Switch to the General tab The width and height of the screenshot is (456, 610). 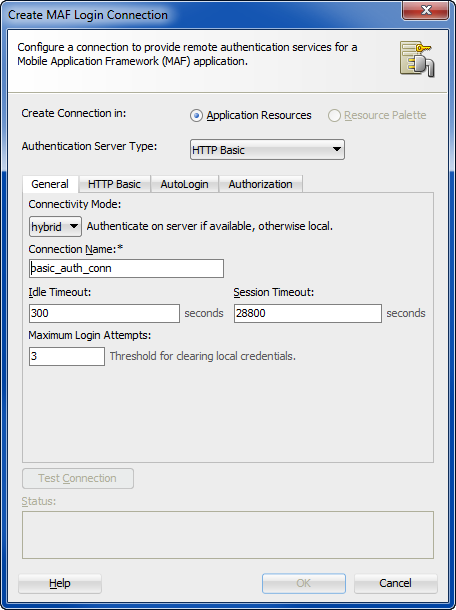50,184
